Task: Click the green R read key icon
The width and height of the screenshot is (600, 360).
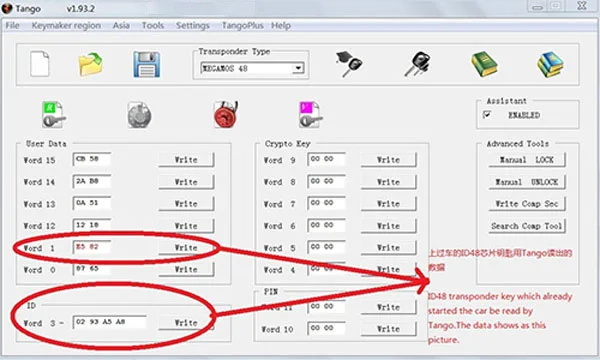Action: pyautogui.click(x=54, y=114)
